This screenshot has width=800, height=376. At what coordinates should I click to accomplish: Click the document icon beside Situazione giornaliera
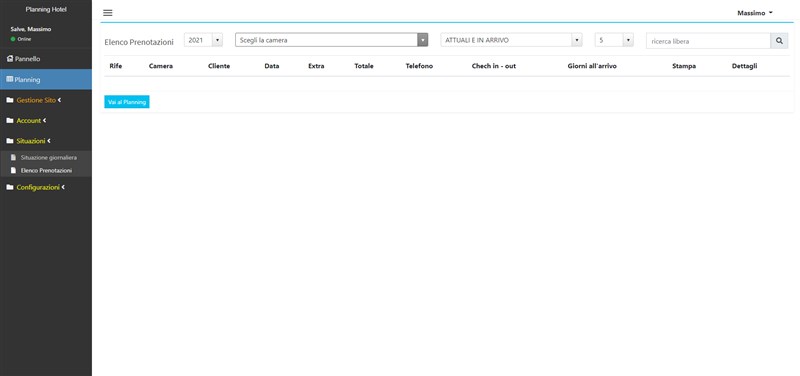click(x=14, y=158)
